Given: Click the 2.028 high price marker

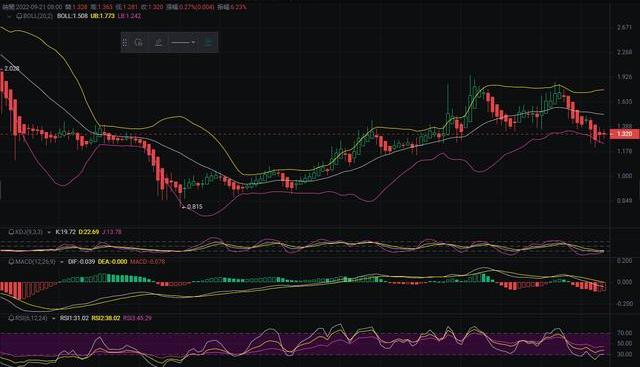Looking at the screenshot, I should point(11,69).
